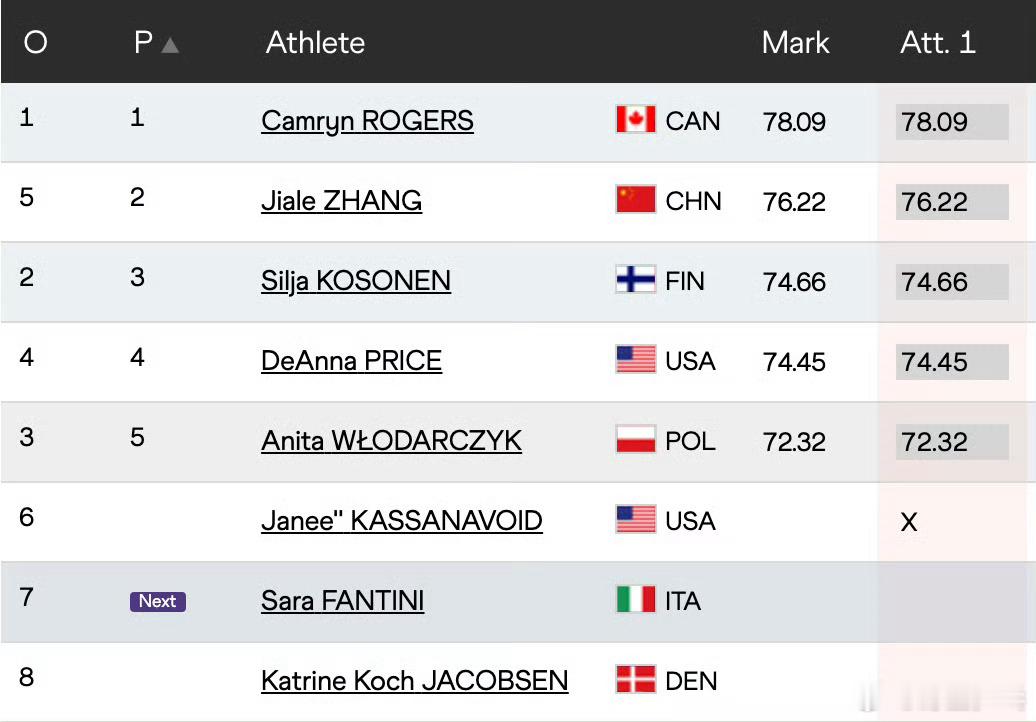Open Katrine Koch JACOBSEN profile link

[414, 680]
